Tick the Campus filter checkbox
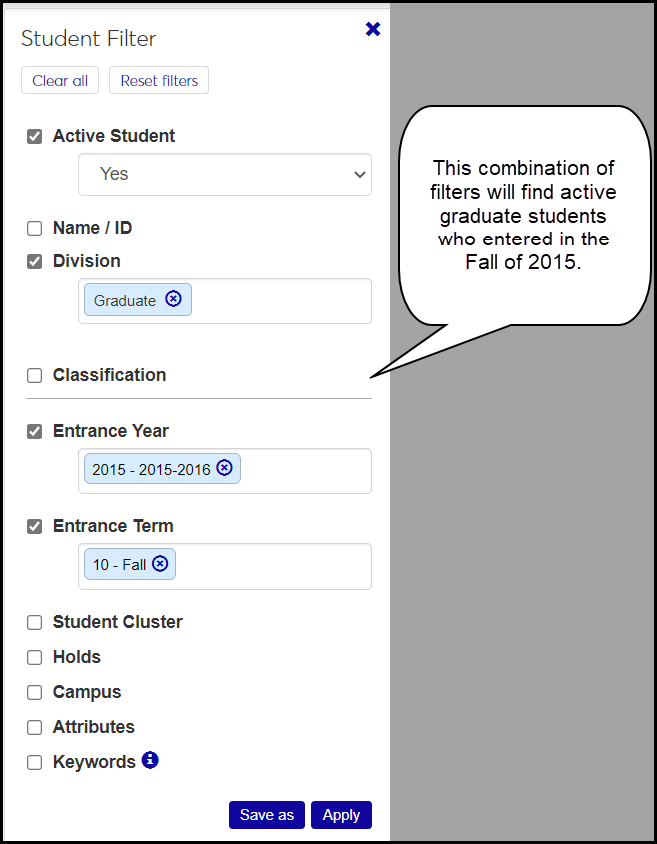This screenshot has height=844, width=657. (x=35, y=692)
